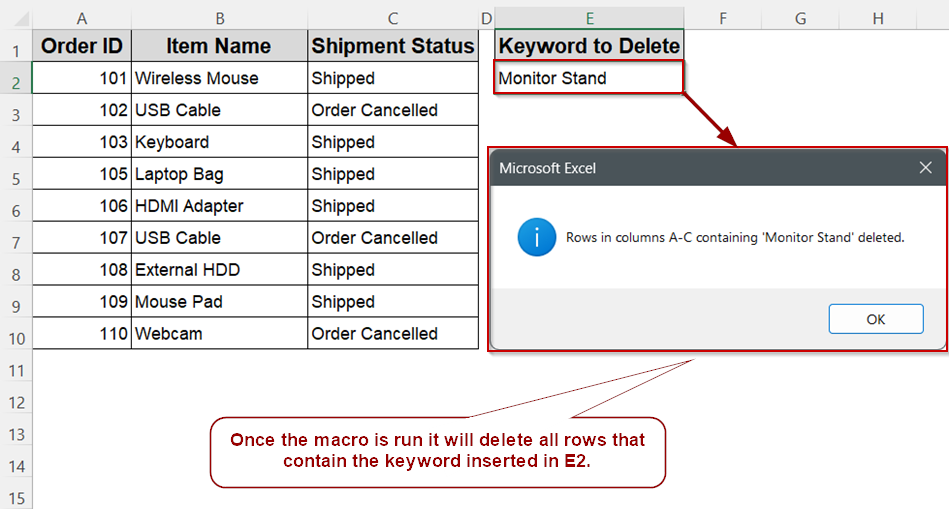Select Order Cancelled cell for order 110

click(x=393, y=333)
